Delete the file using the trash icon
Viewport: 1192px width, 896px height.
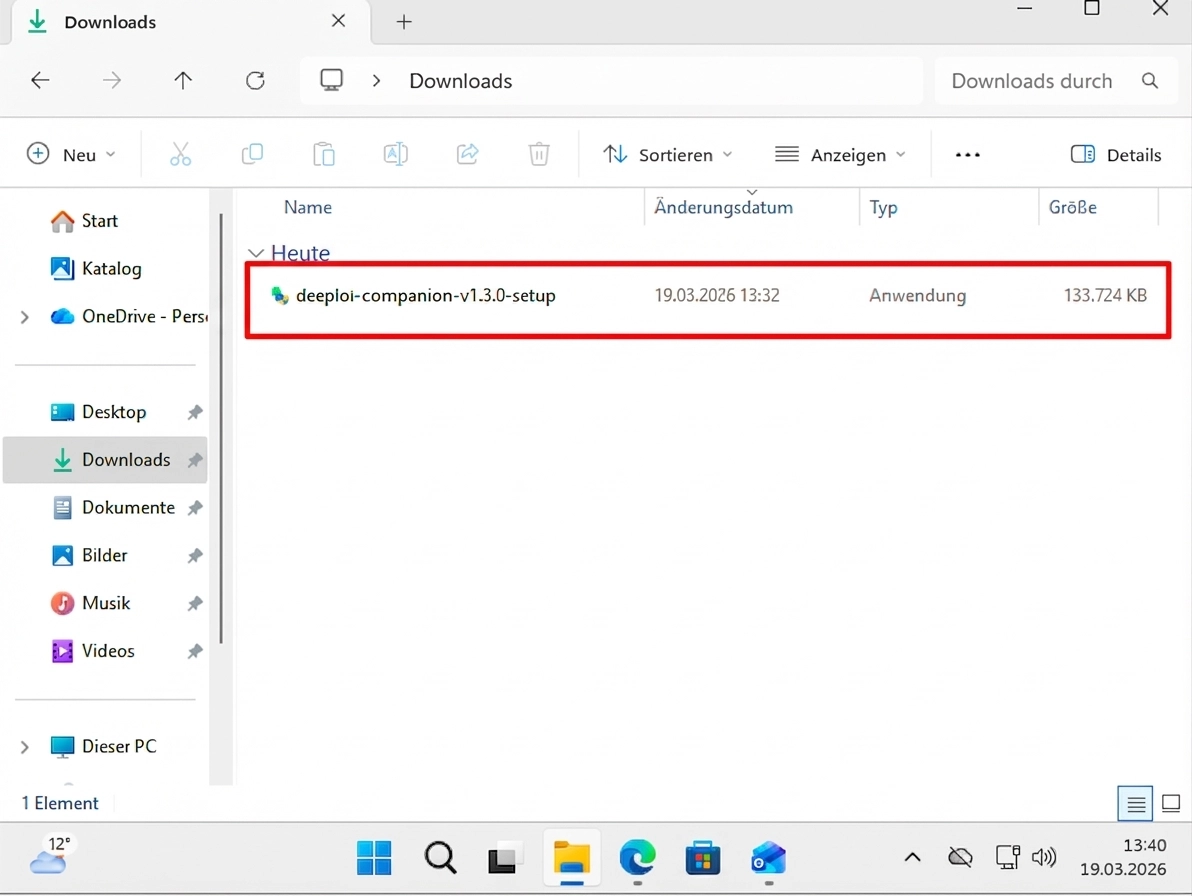(x=538, y=154)
